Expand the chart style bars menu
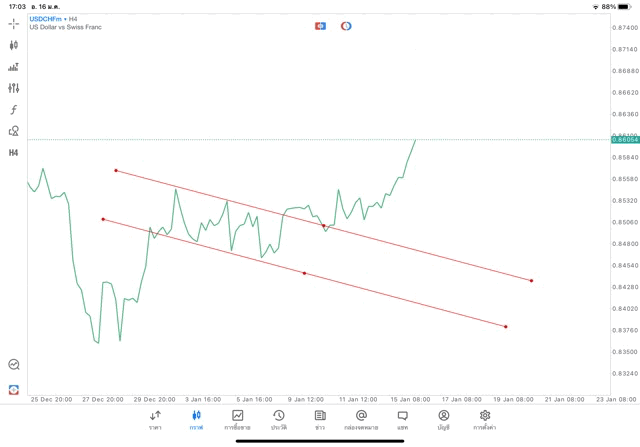The height and width of the screenshot is (447, 640). click(x=14, y=67)
